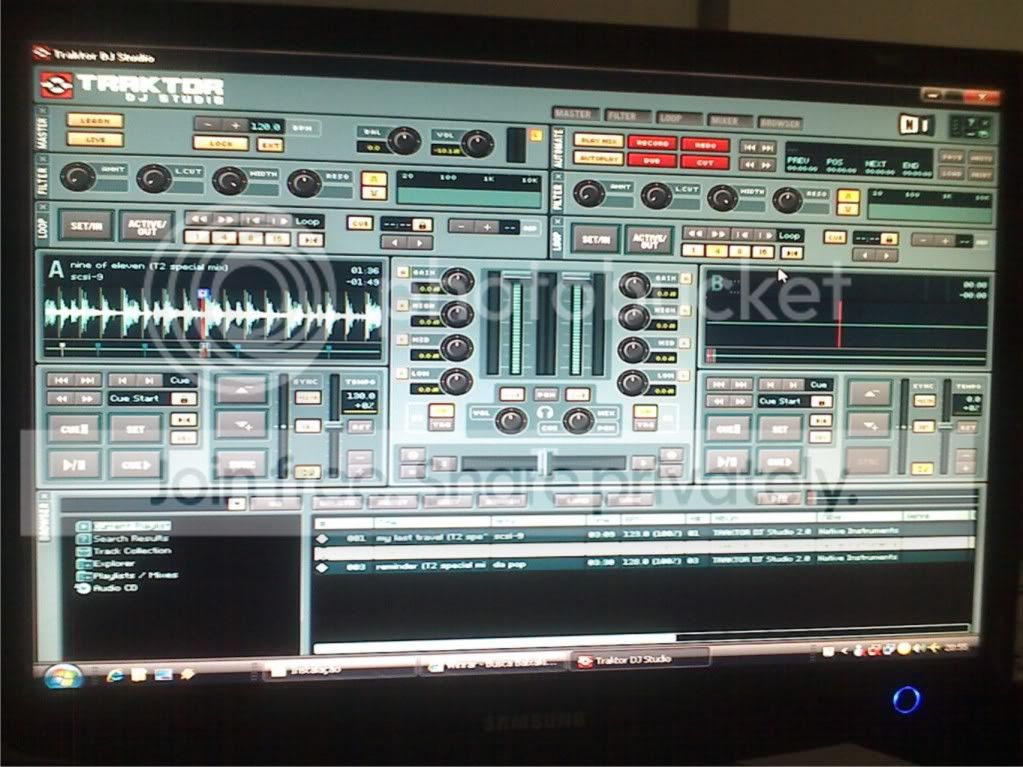Click the lock icon beside Cue Start
This screenshot has height=767, width=1023.
coord(184,399)
